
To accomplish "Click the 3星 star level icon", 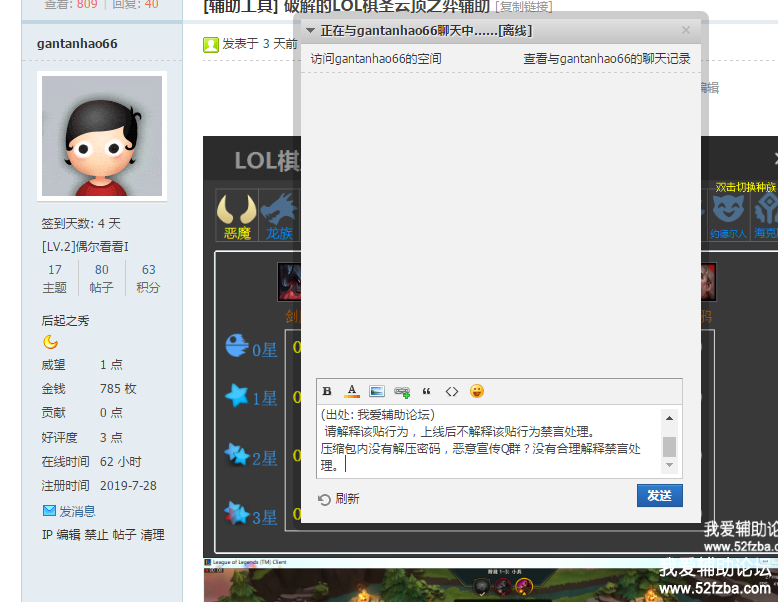I will pyautogui.click(x=236, y=513).
